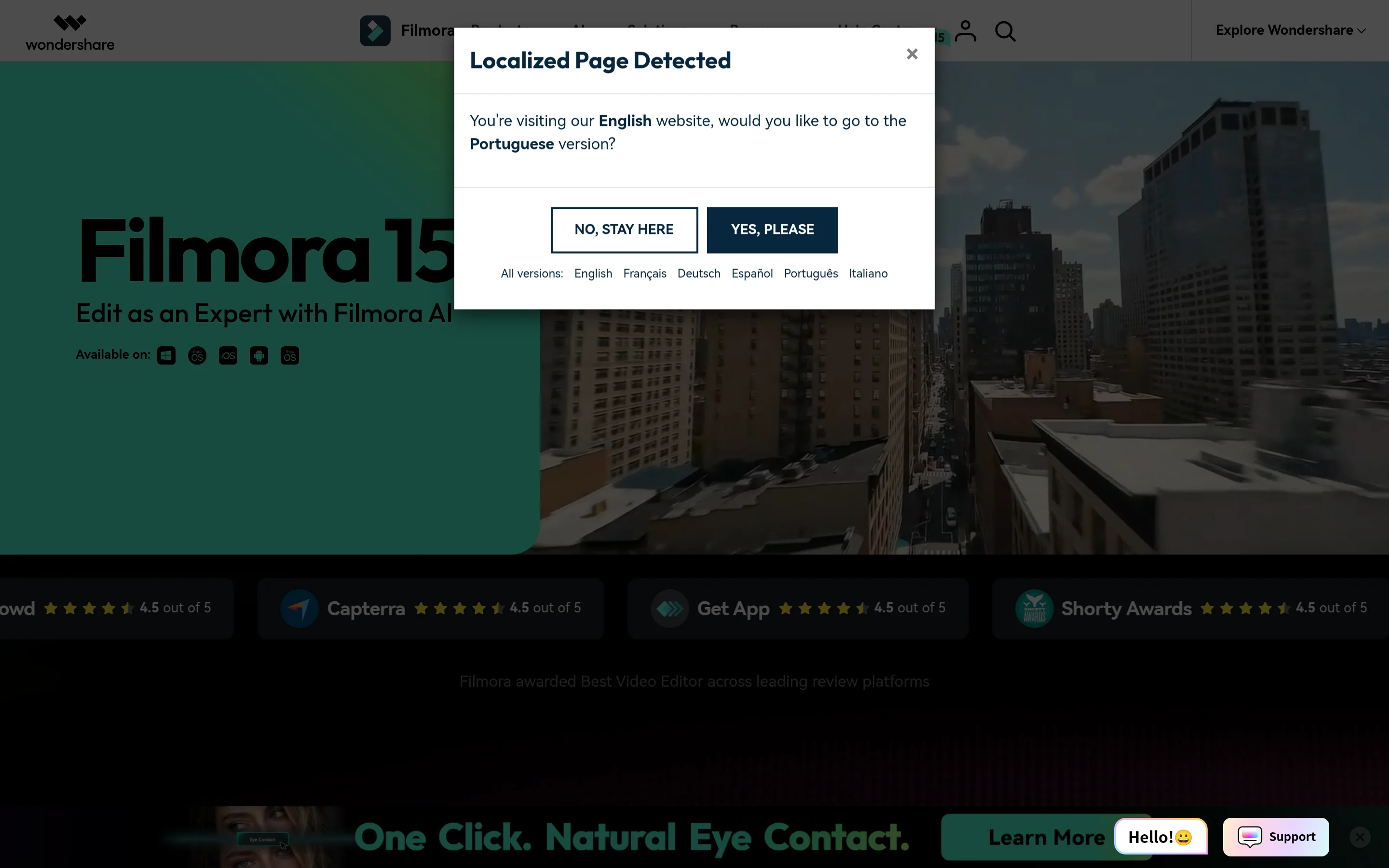Select the Deutsch version link
This screenshot has width=1389, height=868.
tap(698, 274)
